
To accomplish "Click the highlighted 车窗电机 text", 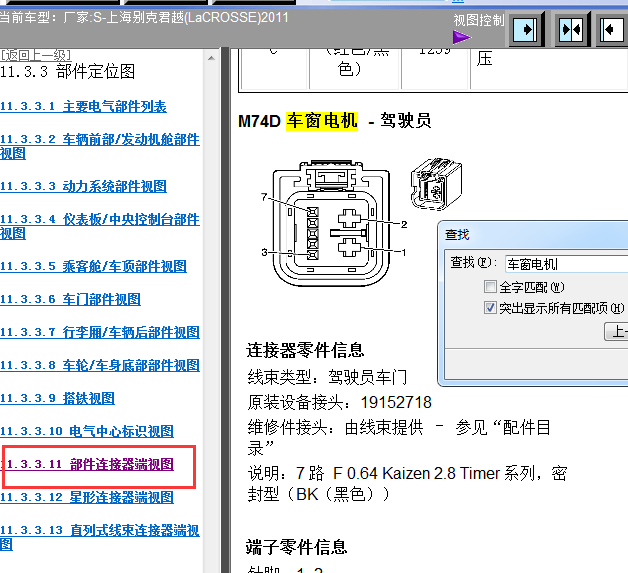I will tap(322, 121).
